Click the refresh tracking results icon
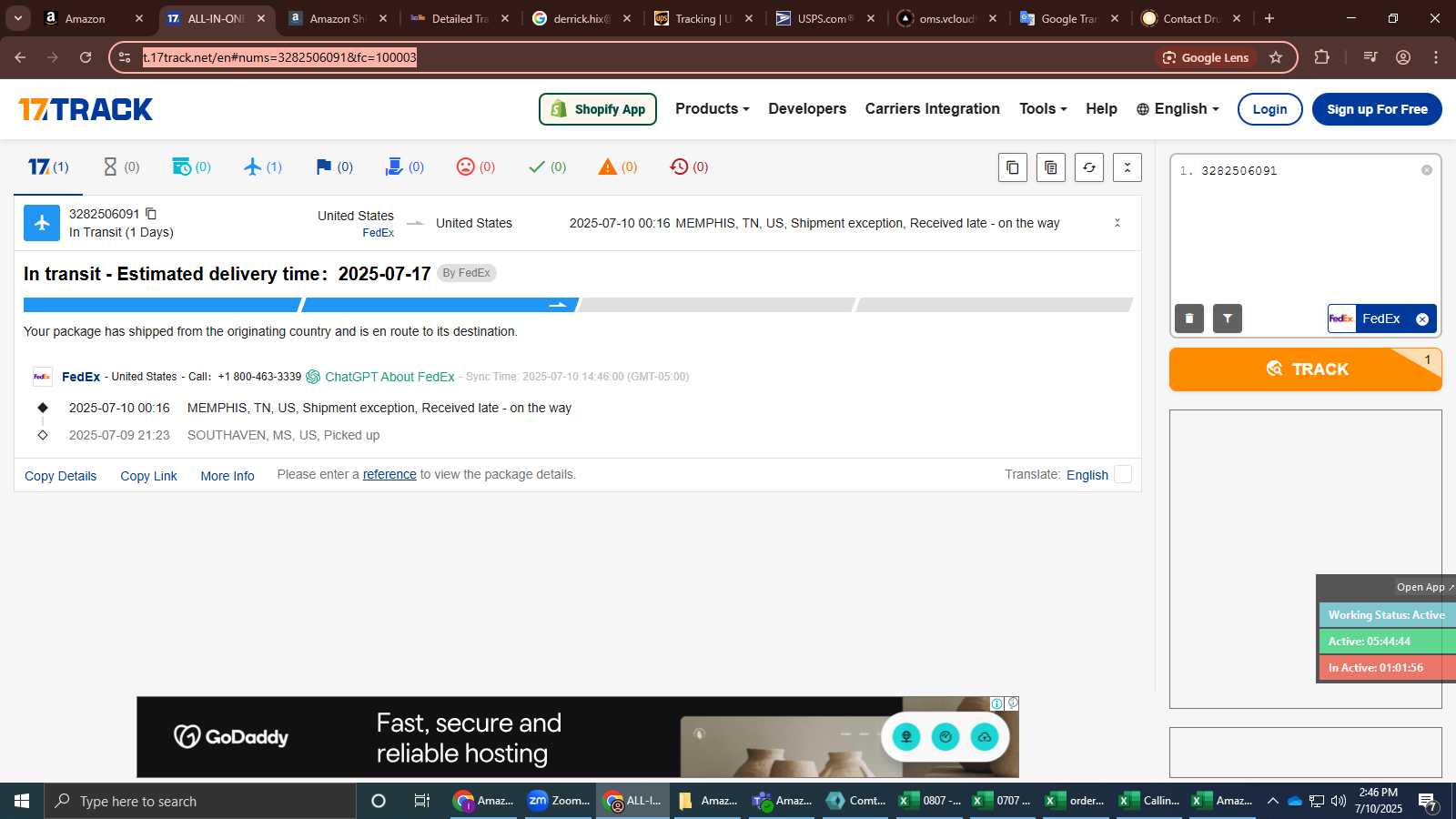The height and width of the screenshot is (819, 1456). click(1089, 167)
